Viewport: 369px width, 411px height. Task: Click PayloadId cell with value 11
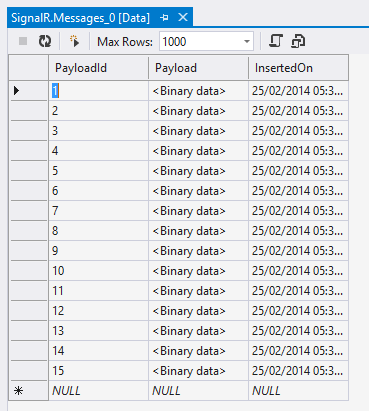(99, 291)
